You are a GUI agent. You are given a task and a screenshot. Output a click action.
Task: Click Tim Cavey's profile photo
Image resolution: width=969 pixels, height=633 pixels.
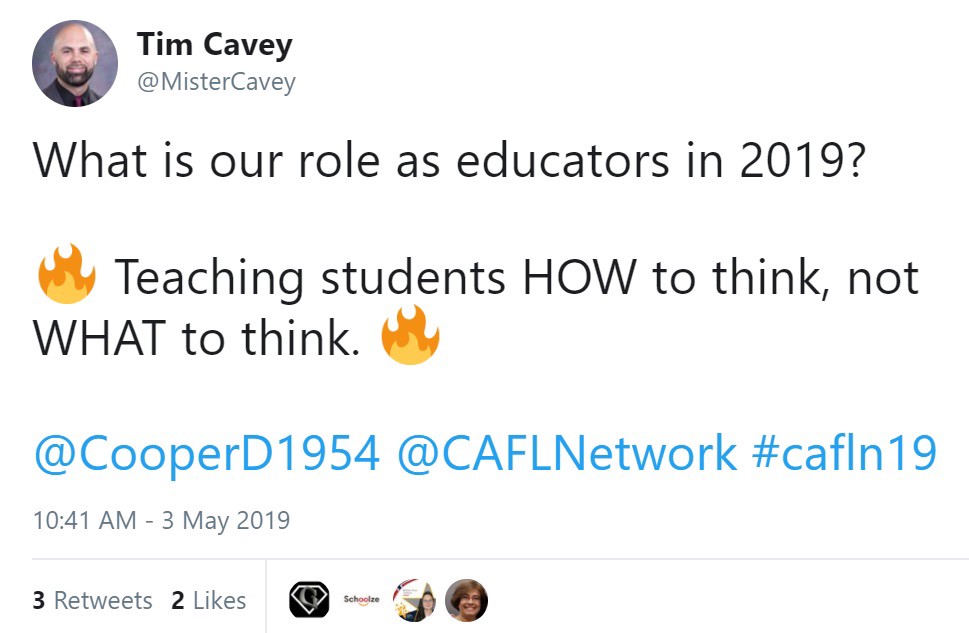click(x=75, y=63)
